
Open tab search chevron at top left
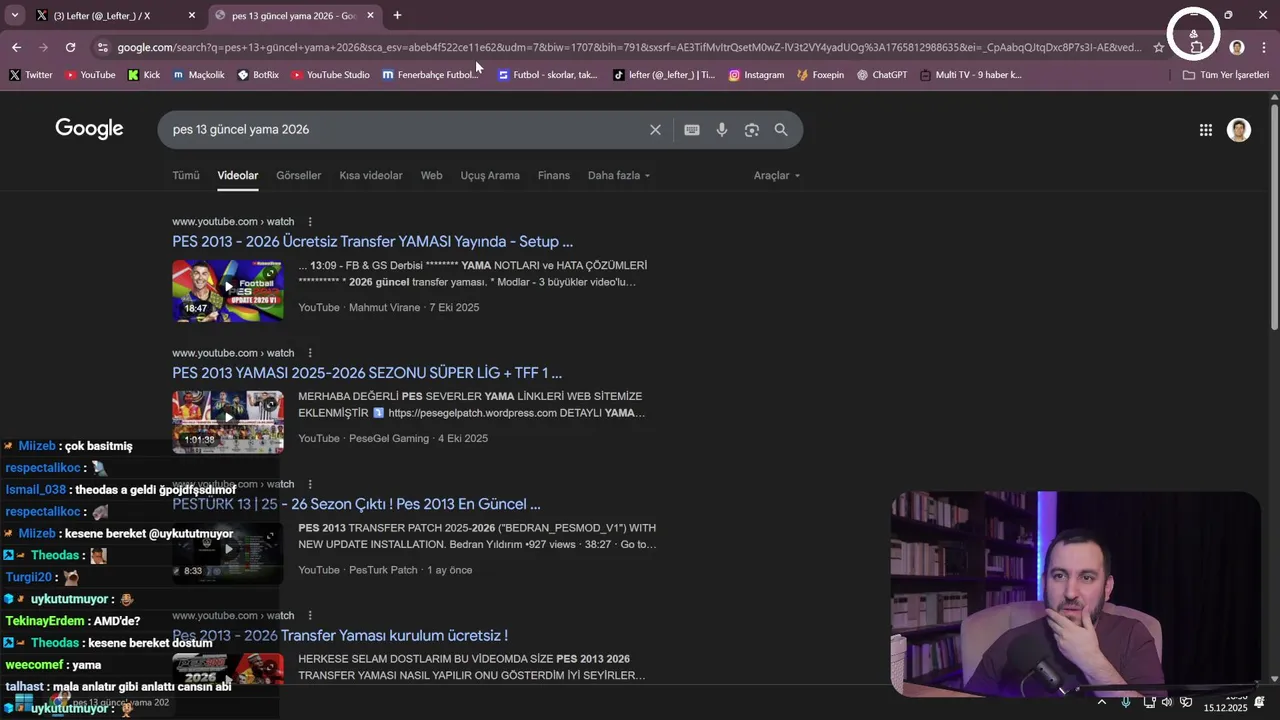pos(14,15)
